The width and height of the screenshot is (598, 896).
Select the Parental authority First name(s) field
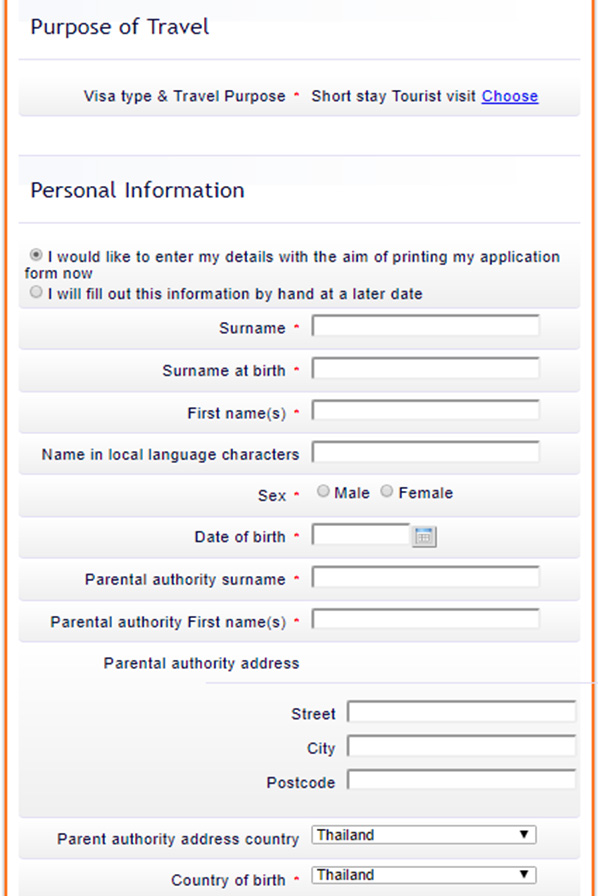[426, 619]
